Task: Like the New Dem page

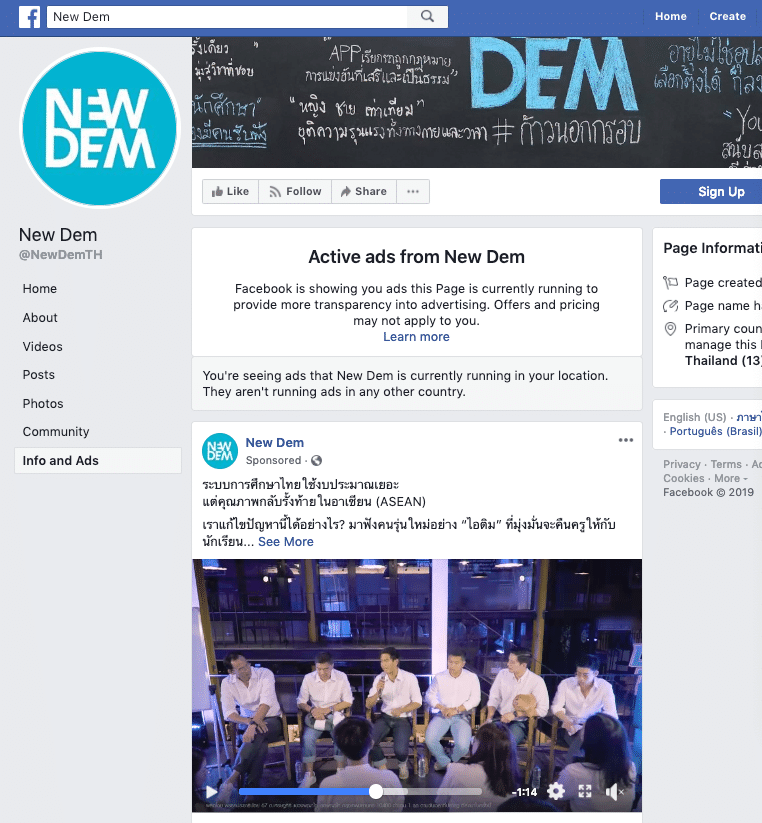Action: click(230, 192)
